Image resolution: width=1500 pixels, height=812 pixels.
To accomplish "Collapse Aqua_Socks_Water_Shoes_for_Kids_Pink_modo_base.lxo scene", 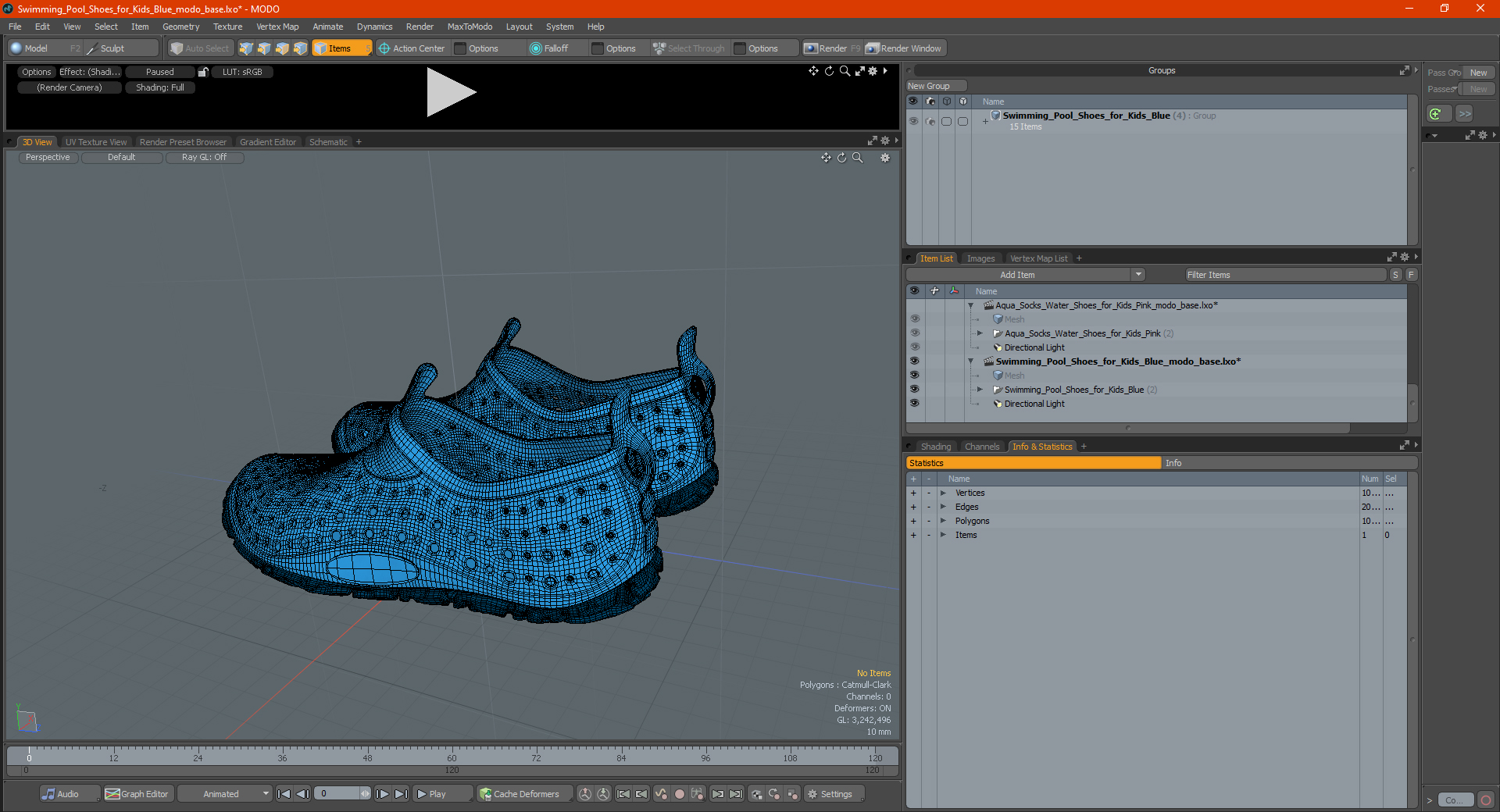I will click(x=971, y=305).
